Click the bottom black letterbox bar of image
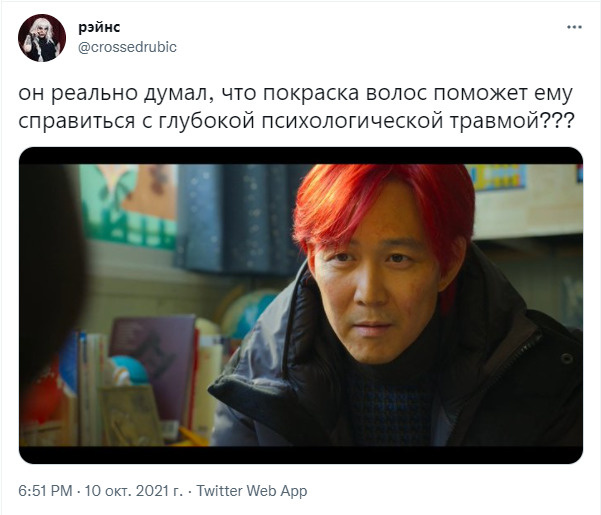 (x=301, y=455)
